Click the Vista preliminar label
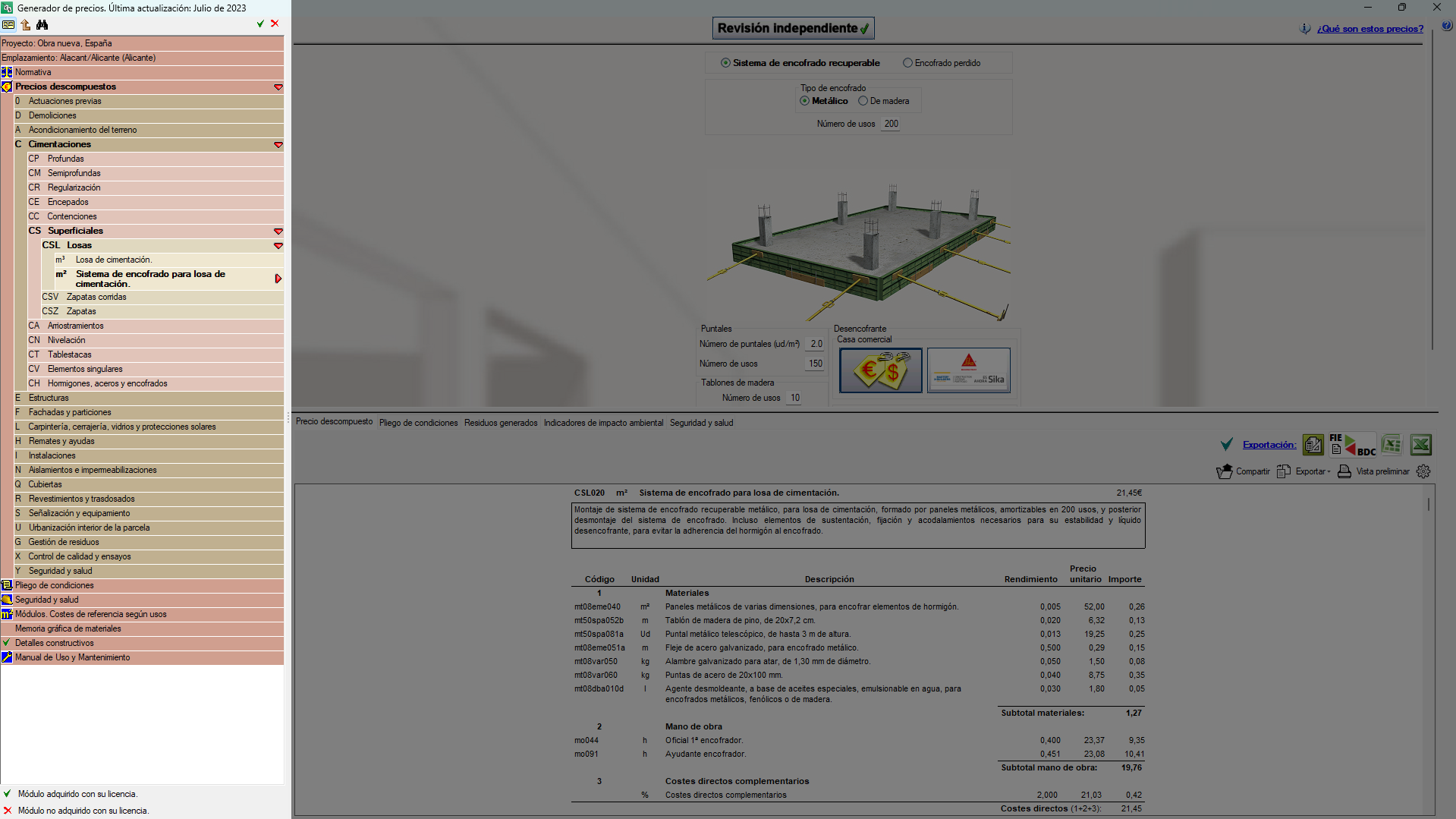 tap(1383, 471)
